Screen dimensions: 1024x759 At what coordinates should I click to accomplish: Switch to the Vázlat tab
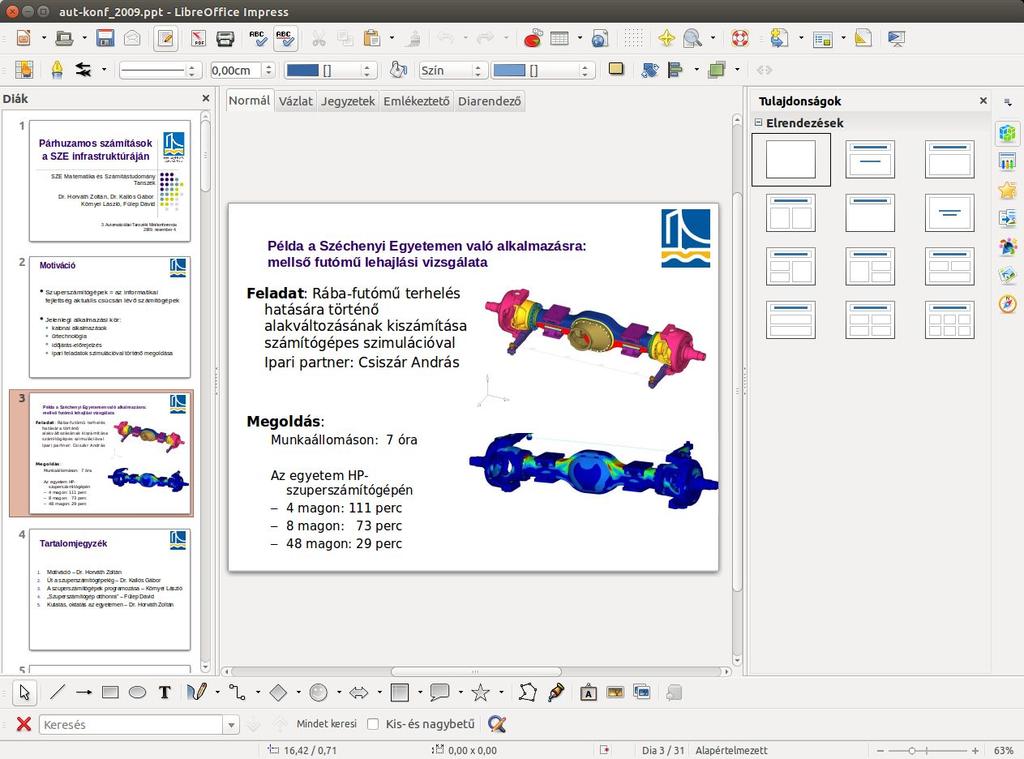pos(296,101)
